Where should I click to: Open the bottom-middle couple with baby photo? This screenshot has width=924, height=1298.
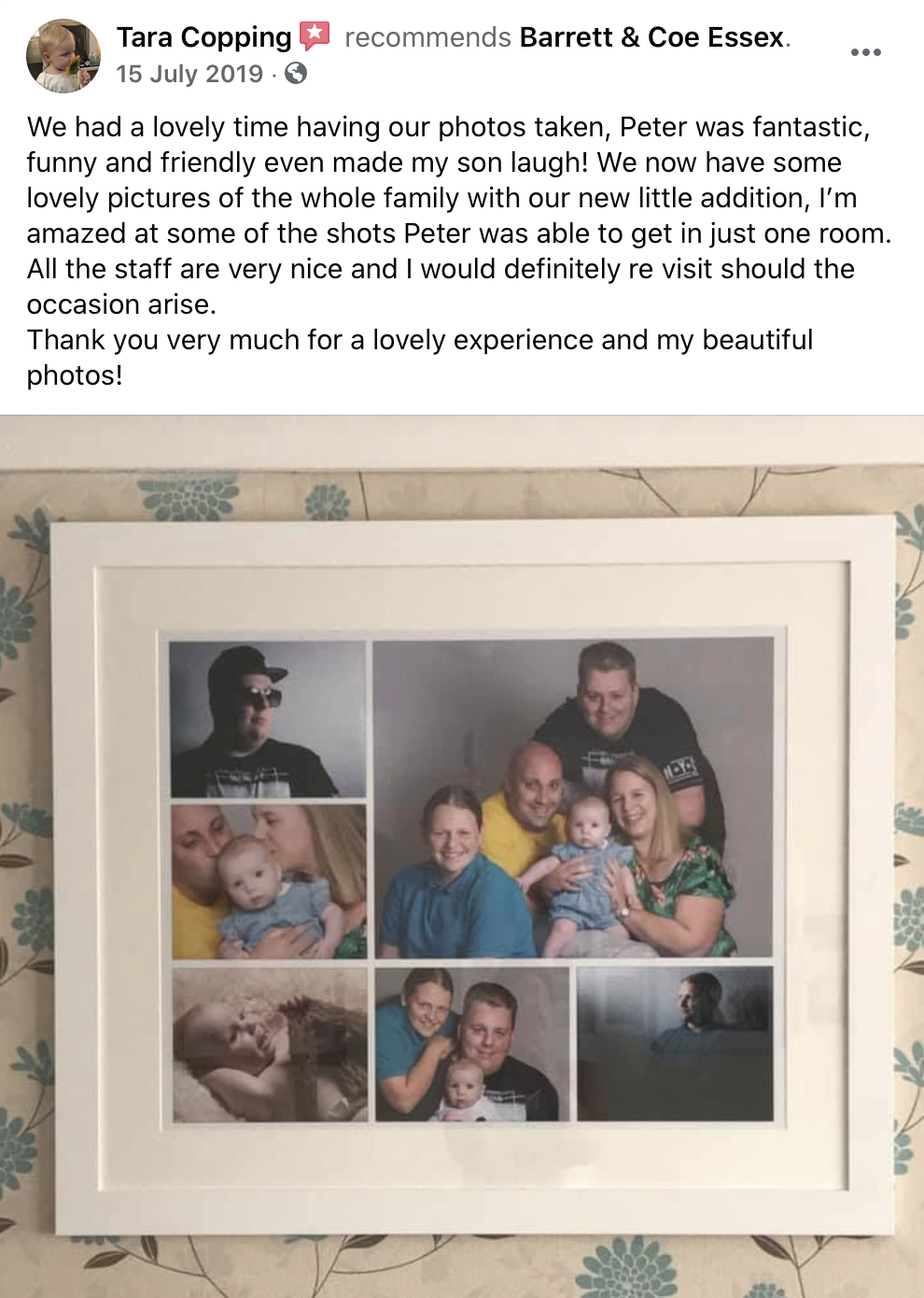pyautogui.click(x=471, y=1044)
